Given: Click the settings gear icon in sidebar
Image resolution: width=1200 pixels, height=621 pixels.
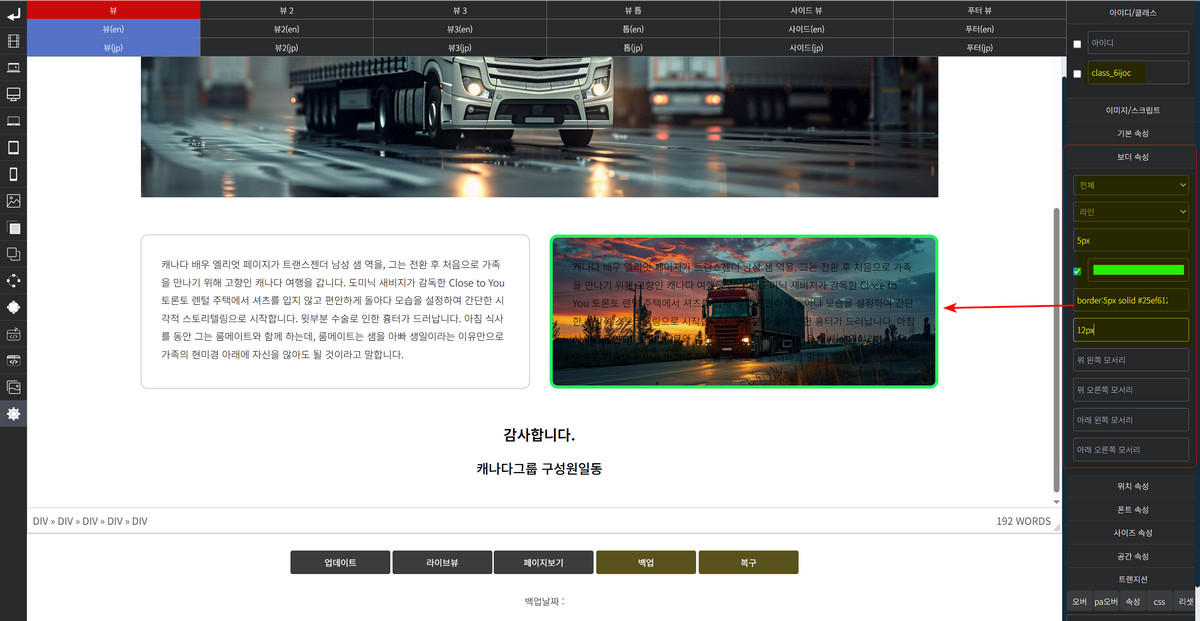Looking at the screenshot, I should pos(13,413).
